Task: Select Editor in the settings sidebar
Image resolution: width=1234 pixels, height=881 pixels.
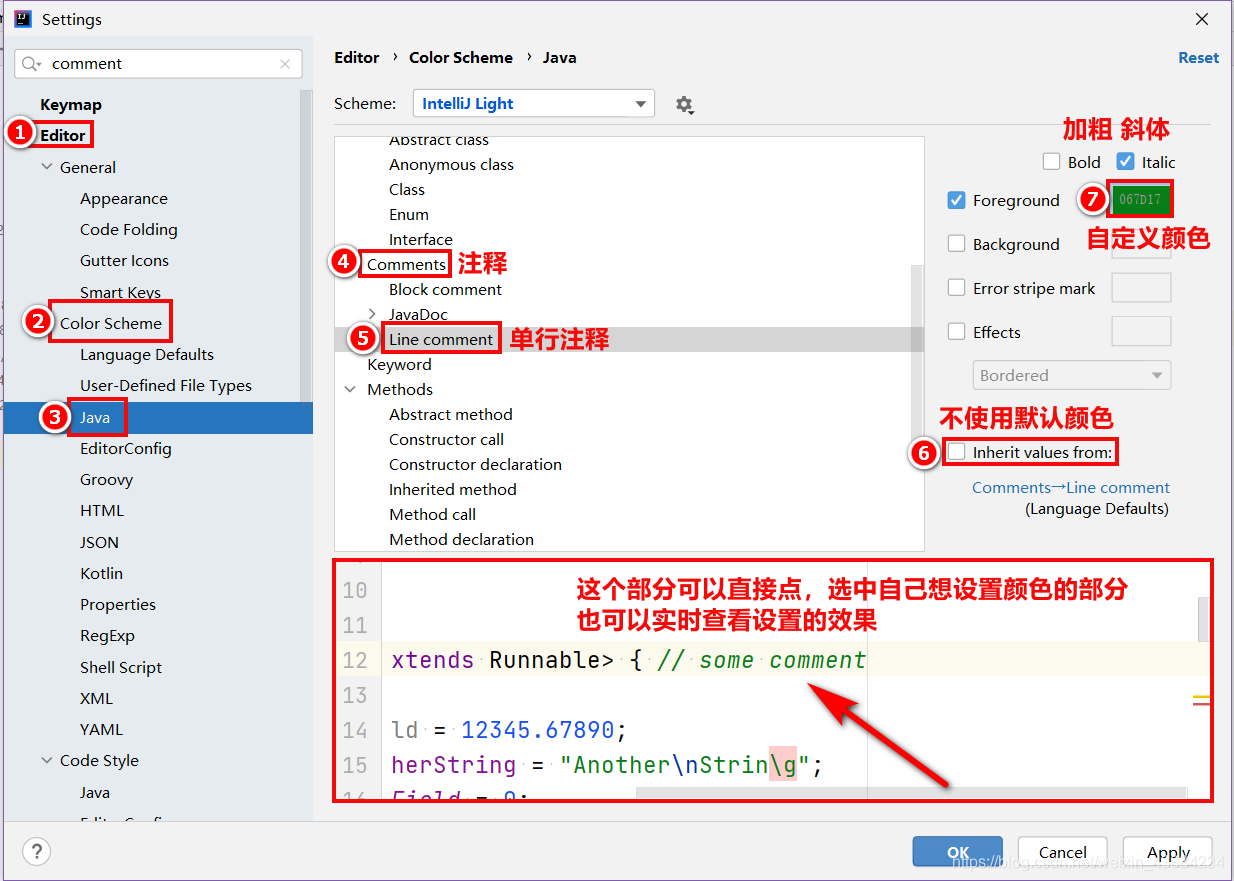Action: tap(63, 135)
